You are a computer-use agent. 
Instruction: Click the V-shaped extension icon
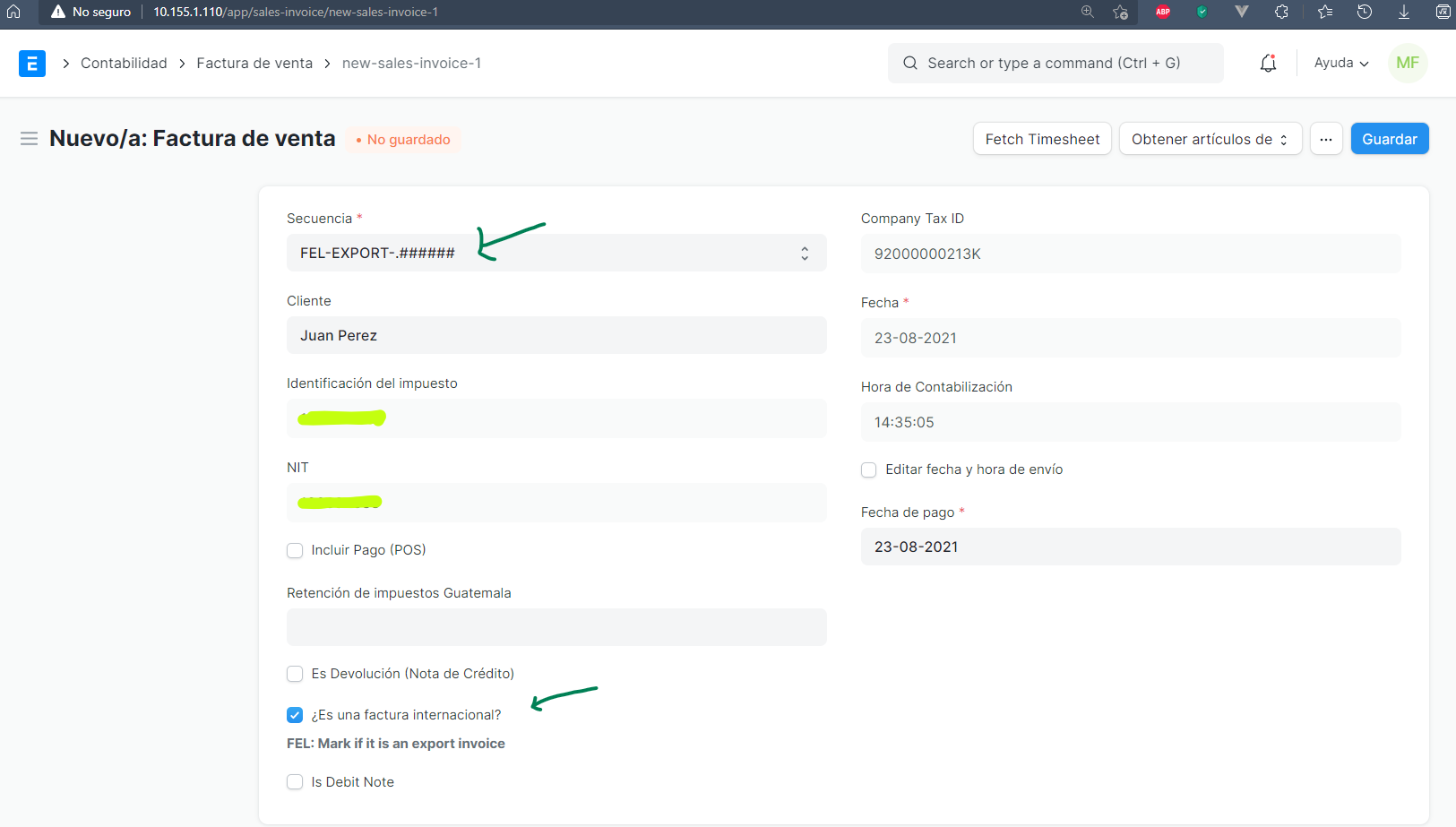(1242, 12)
